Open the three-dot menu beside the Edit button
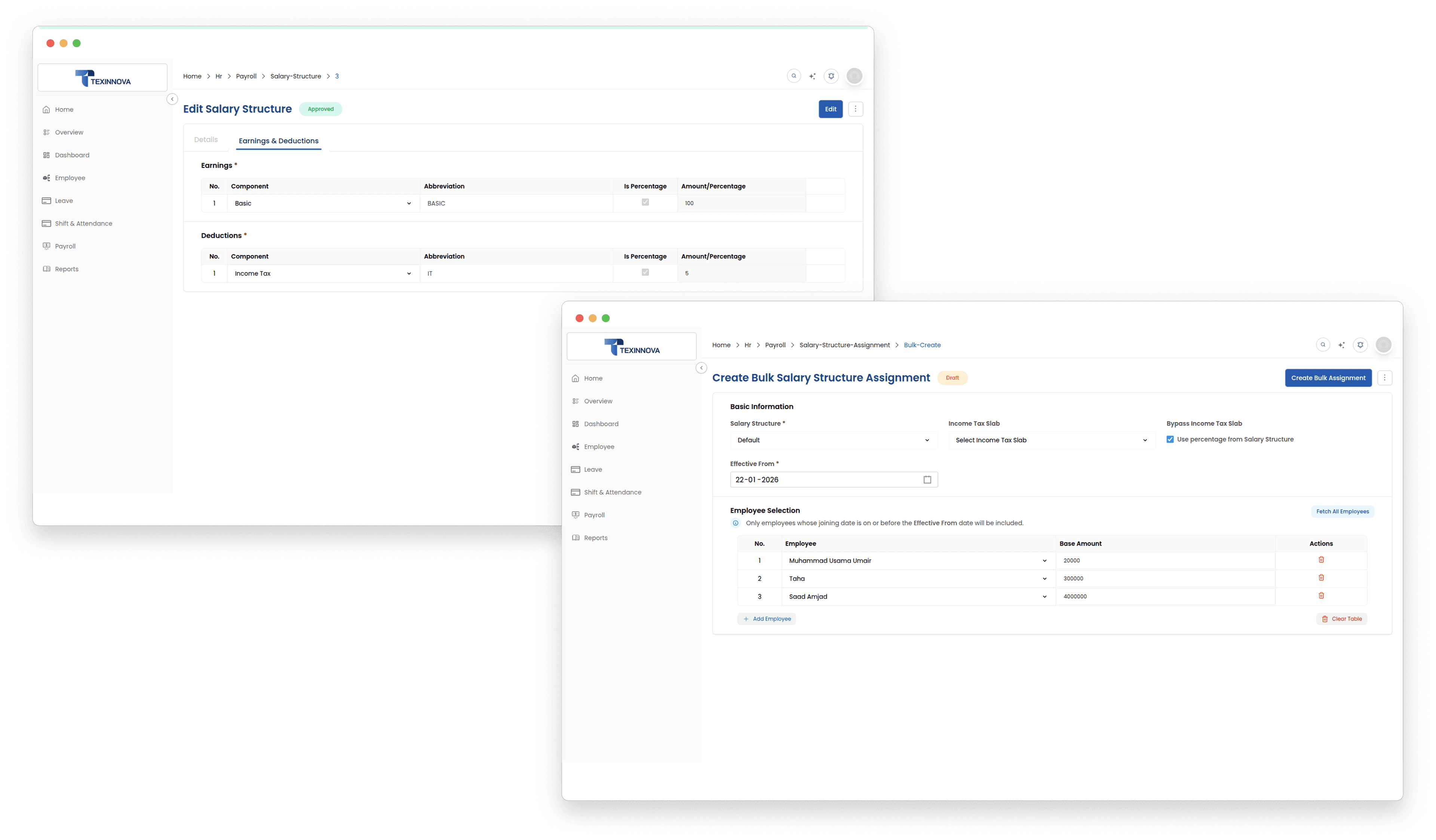 point(855,109)
